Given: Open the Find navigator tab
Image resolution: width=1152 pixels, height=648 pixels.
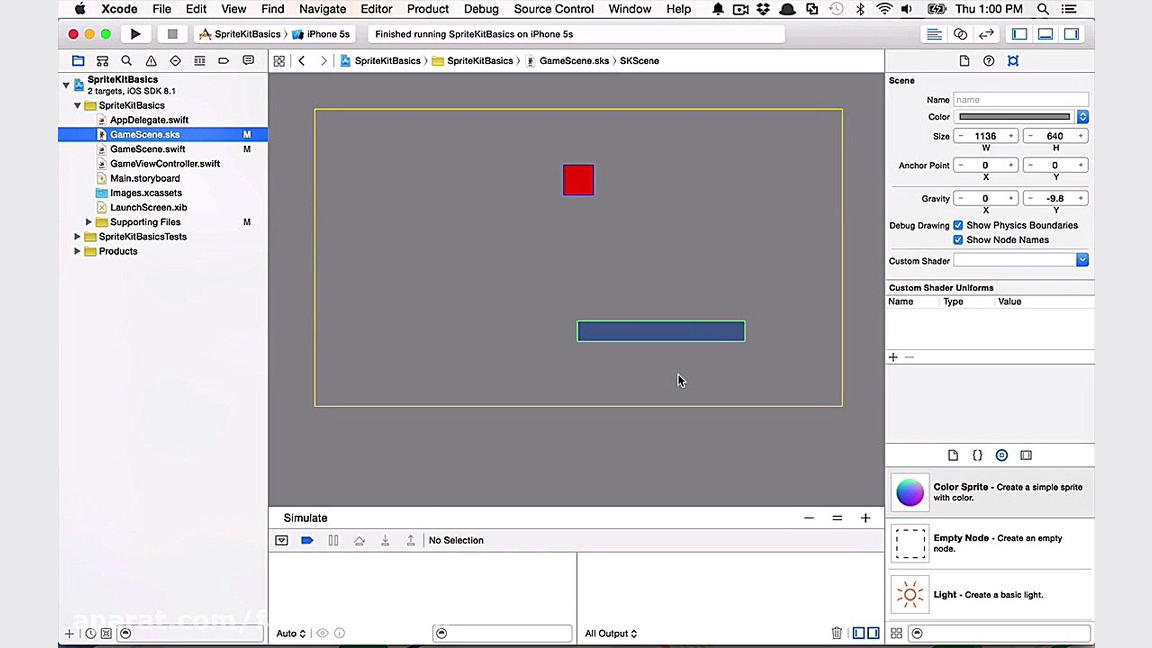Looking at the screenshot, I should tap(126, 61).
